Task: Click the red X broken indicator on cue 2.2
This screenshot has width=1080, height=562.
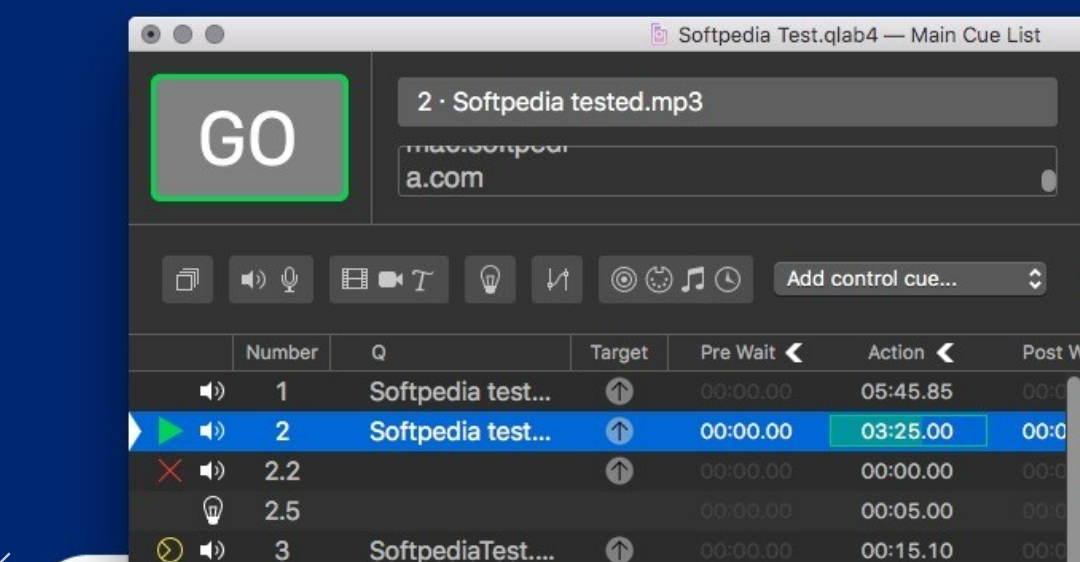Action: pos(169,471)
